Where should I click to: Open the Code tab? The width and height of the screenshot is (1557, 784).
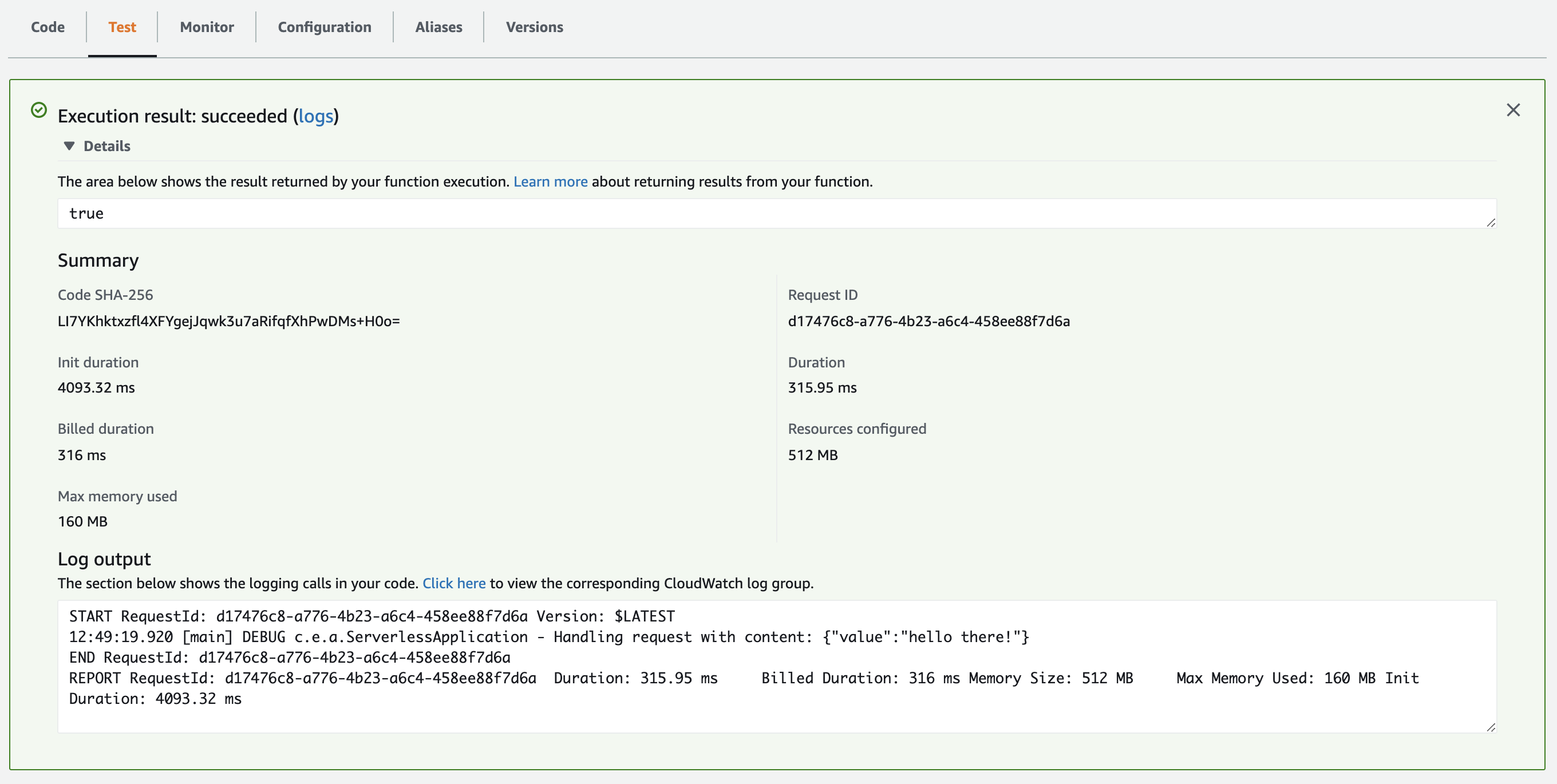click(x=48, y=27)
